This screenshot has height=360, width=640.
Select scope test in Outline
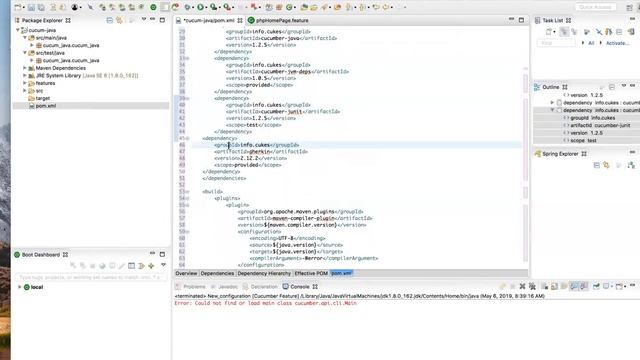click(580, 140)
